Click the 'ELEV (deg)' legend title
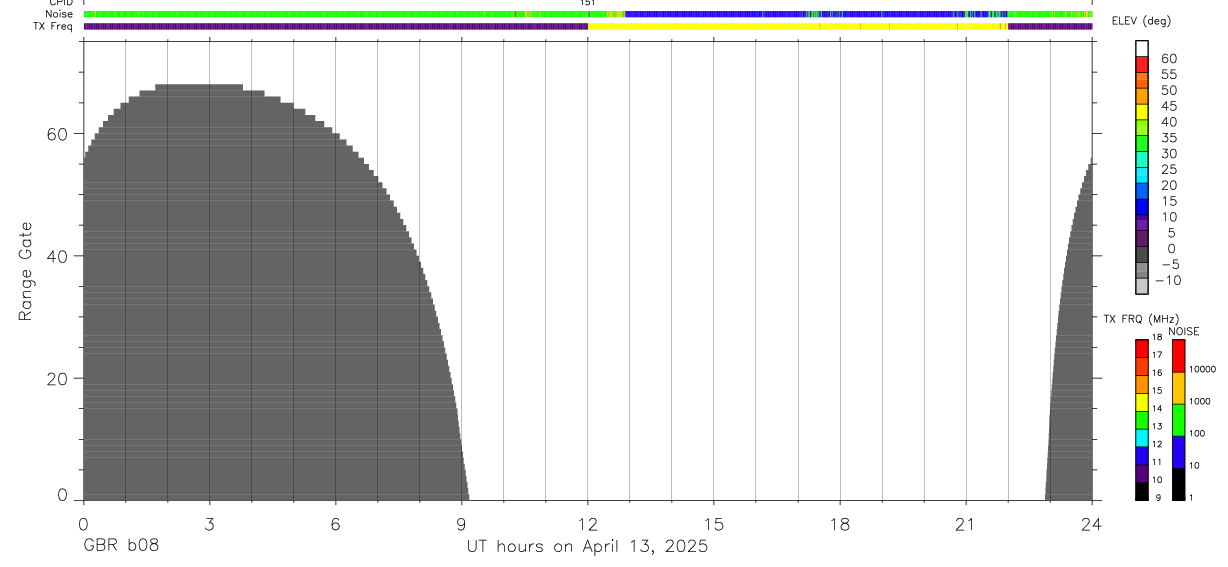The height and width of the screenshot is (567, 1228). [1142, 21]
